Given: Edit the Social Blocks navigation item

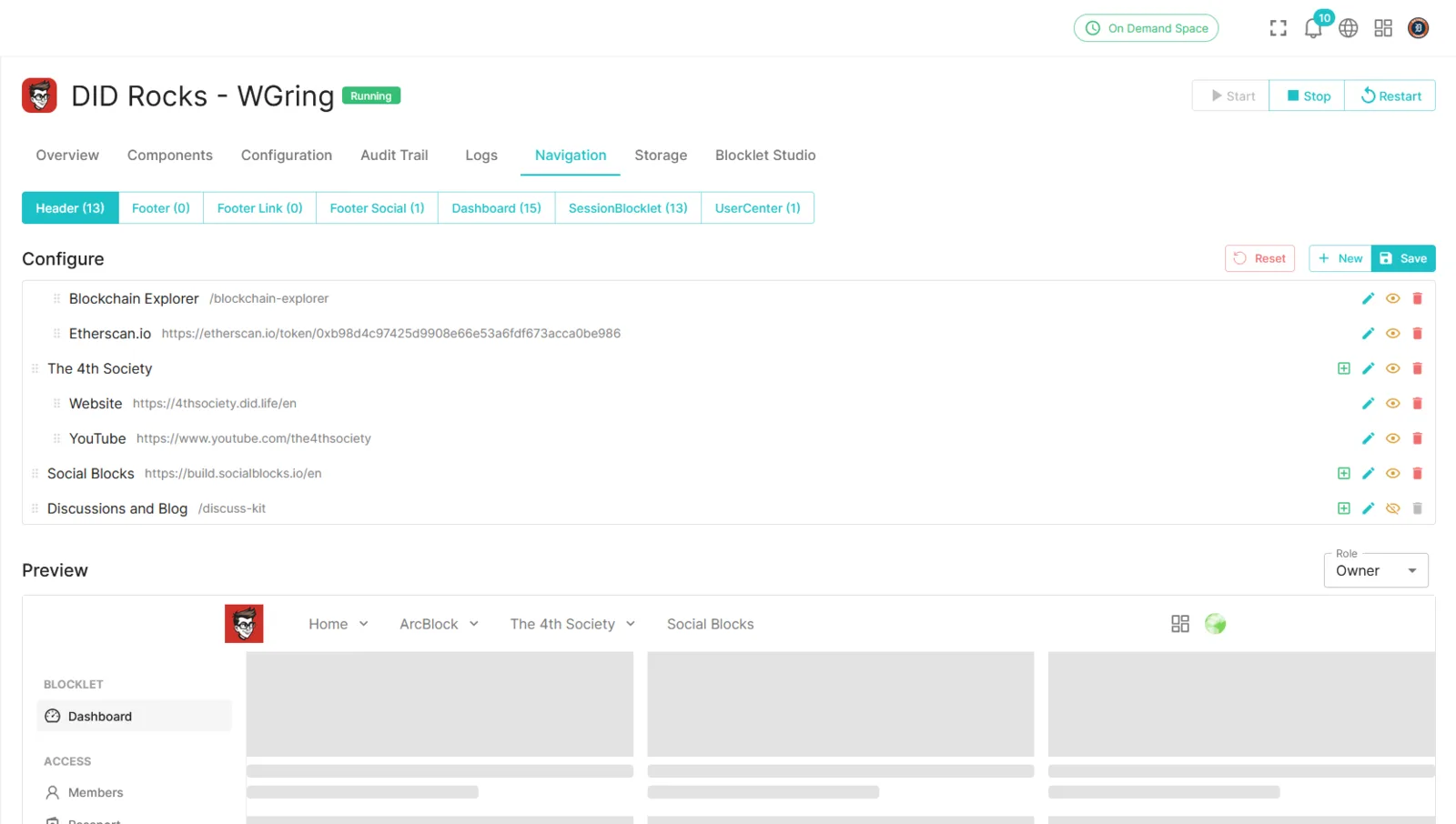Looking at the screenshot, I should 1368,473.
